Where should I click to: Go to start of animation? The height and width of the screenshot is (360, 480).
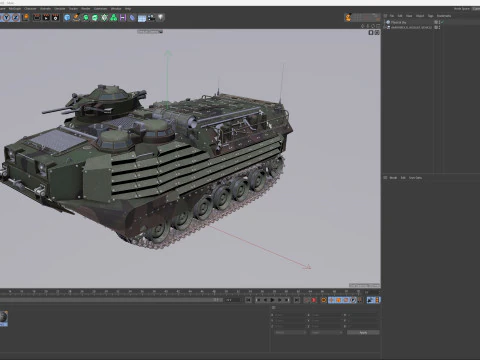point(248,300)
